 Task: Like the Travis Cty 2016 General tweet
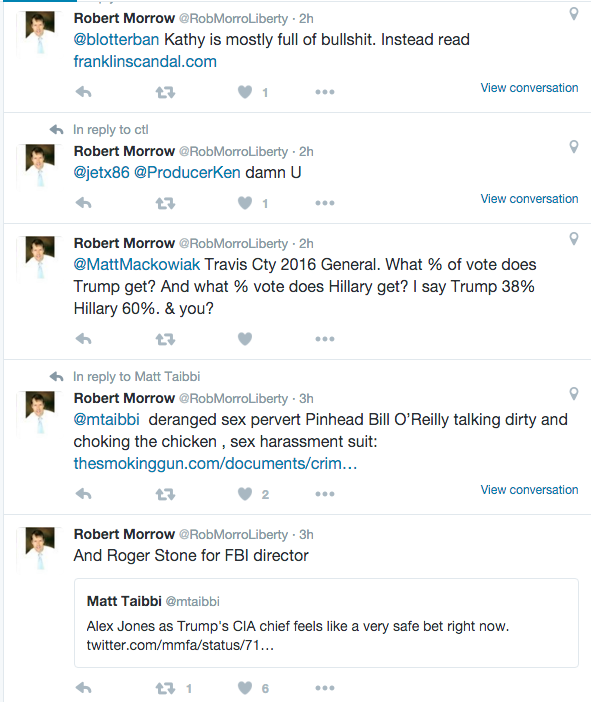coord(245,339)
